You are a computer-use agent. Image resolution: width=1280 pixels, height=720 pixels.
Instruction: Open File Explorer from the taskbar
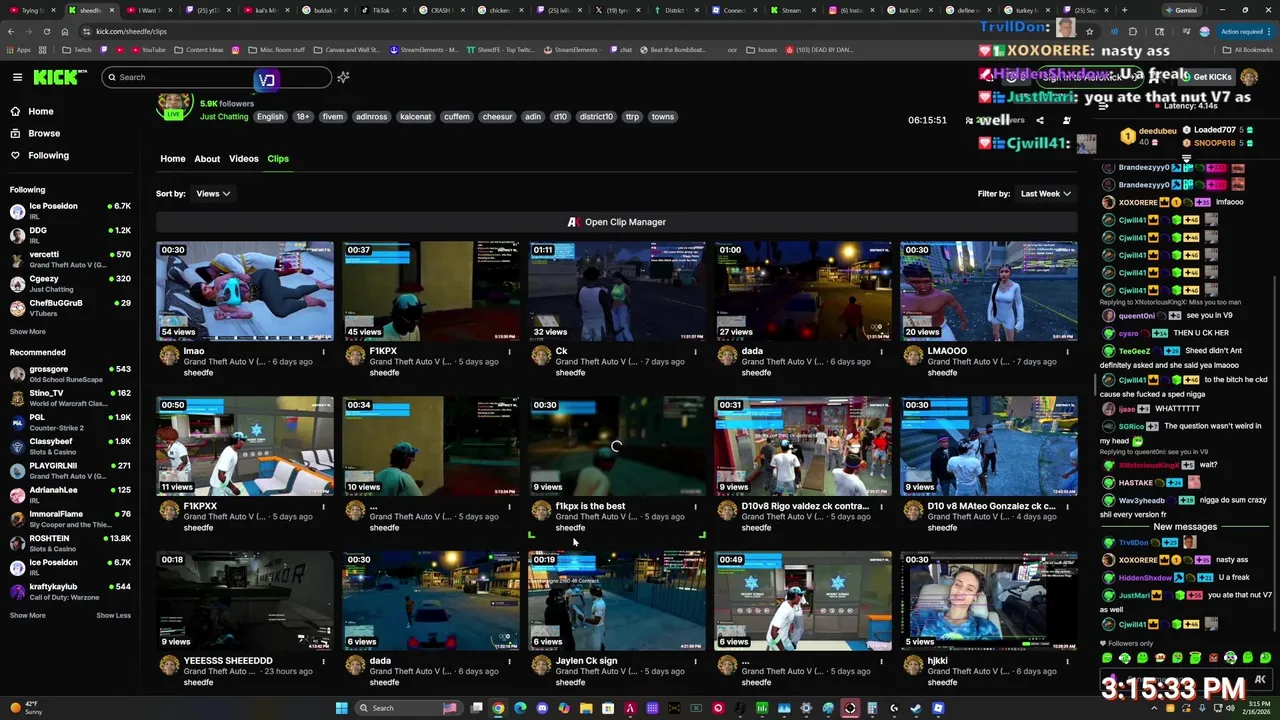(x=586, y=708)
